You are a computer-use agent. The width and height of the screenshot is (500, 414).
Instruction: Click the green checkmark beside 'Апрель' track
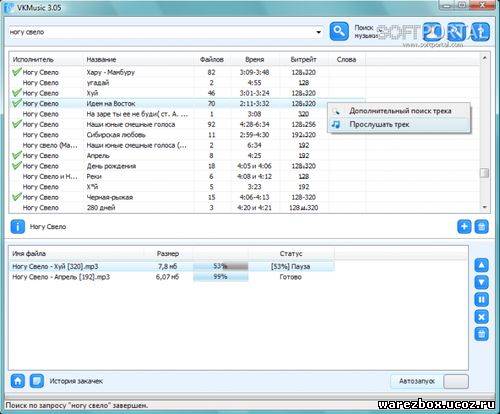point(16,155)
